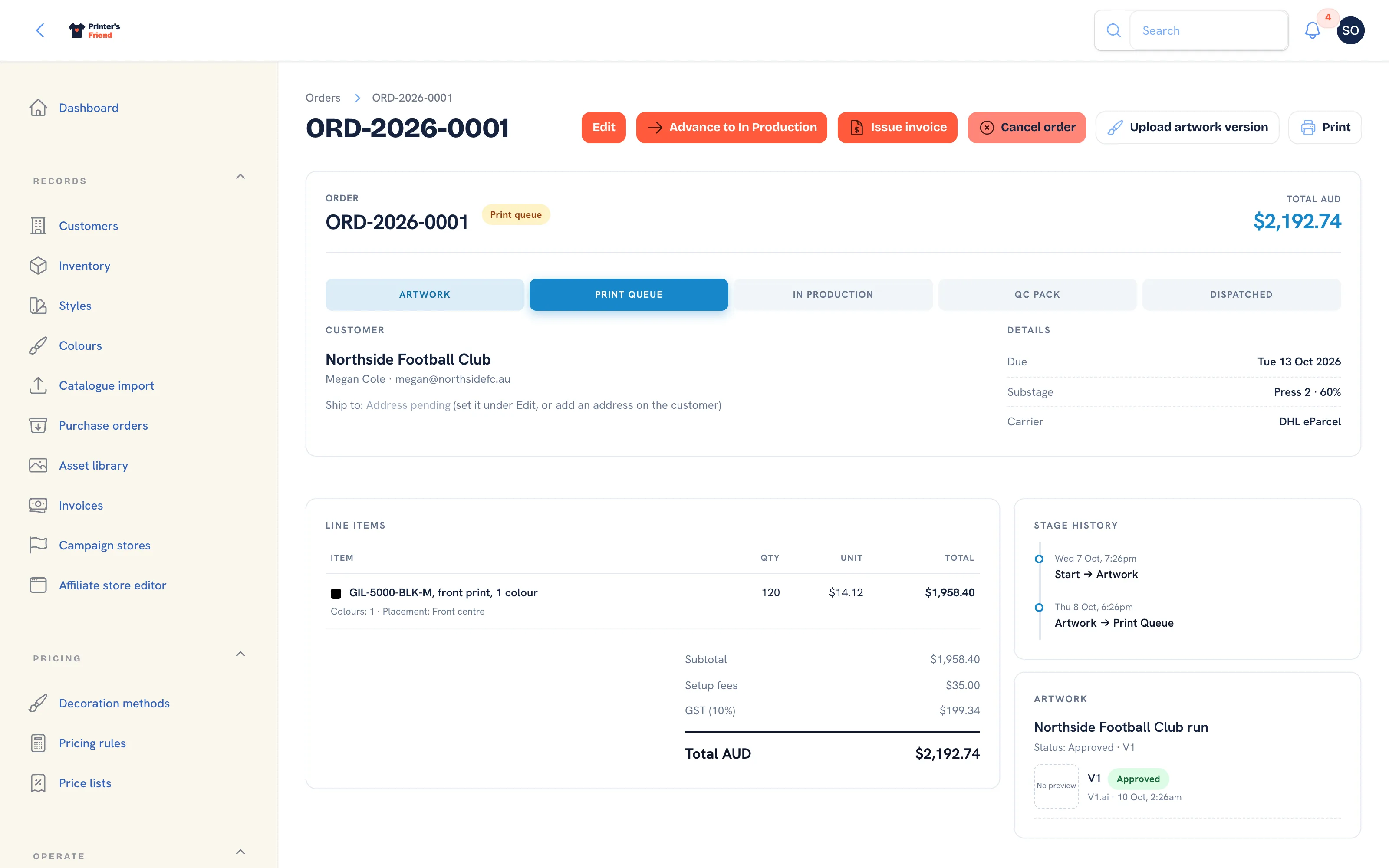Collapse the Operate sidebar section
Viewport: 1389px width, 868px height.
[x=240, y=852]
